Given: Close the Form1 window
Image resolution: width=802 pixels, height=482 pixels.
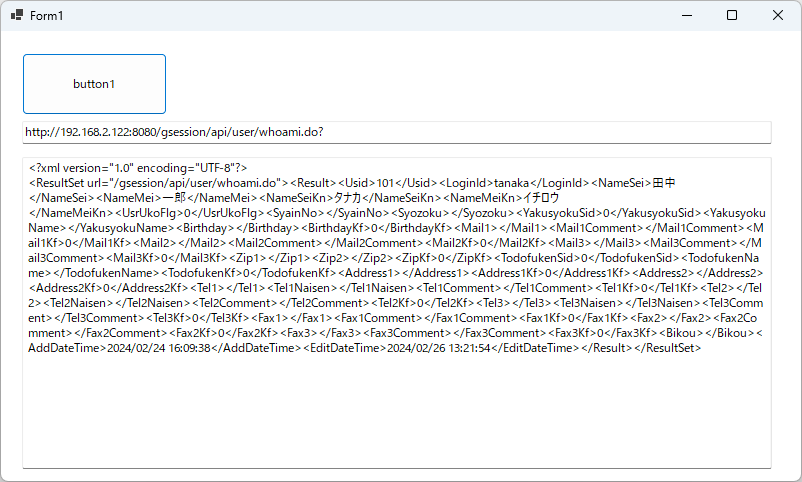Looking at the screenshot, I should 778,16.
